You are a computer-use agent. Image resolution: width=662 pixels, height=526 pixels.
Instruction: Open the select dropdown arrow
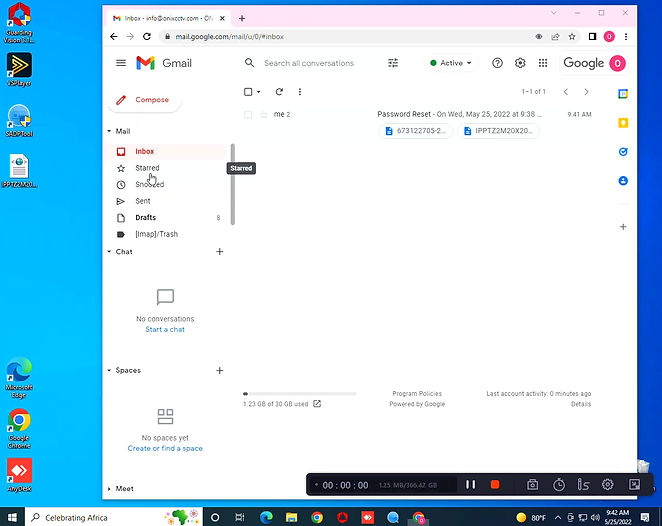[258, 92]
